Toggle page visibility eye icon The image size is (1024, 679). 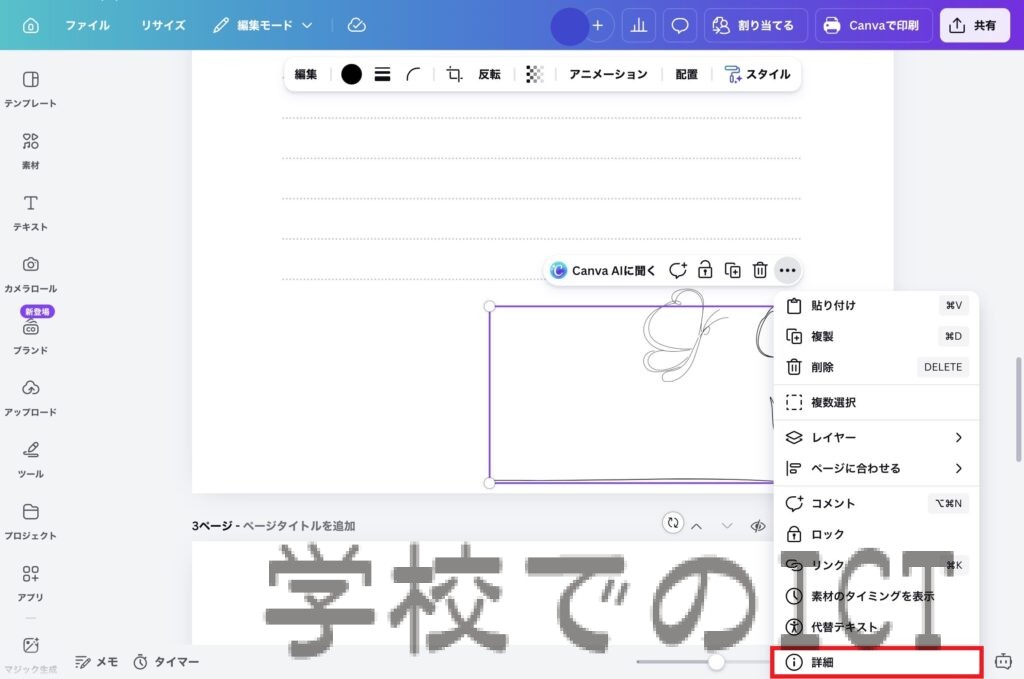pyautogui.click(x=758, y=525)
